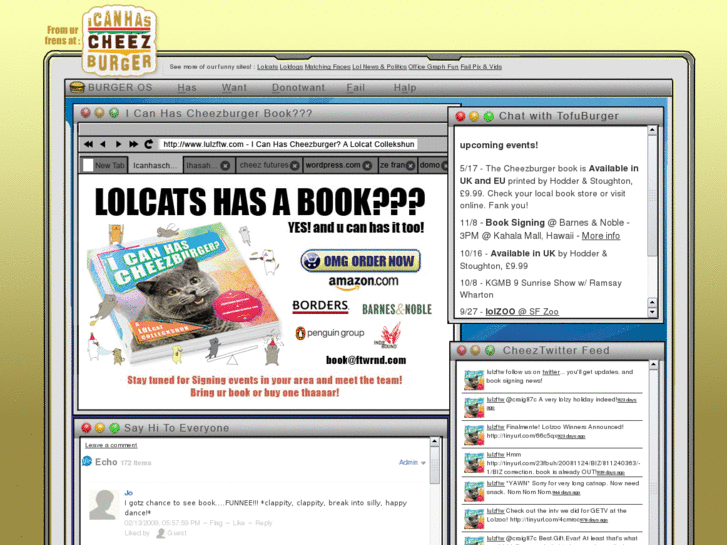
Task: Open the Lol News & Politics link
Action: (379, 67)
